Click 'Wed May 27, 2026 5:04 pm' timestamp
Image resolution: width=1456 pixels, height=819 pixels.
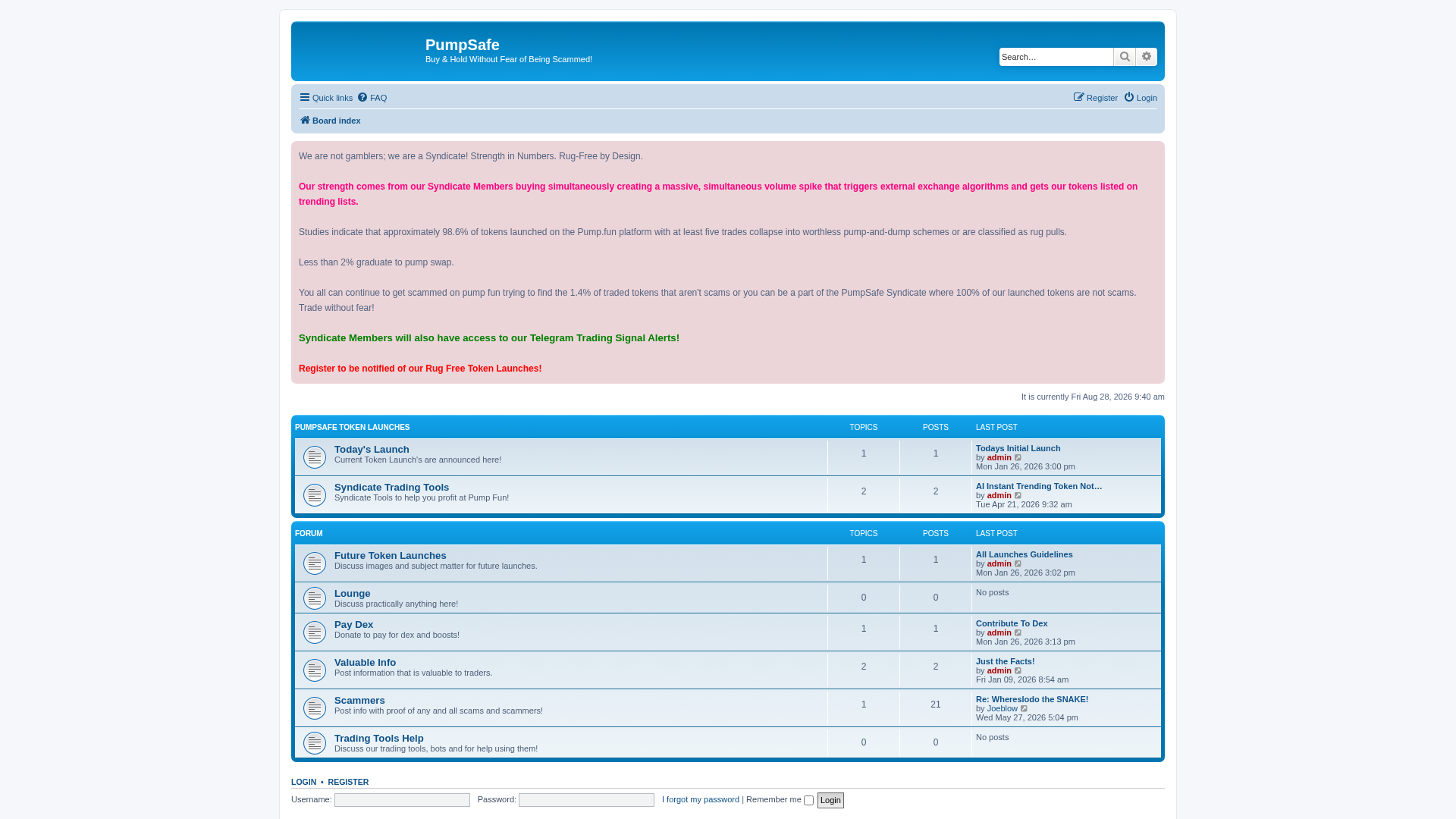1026,717
